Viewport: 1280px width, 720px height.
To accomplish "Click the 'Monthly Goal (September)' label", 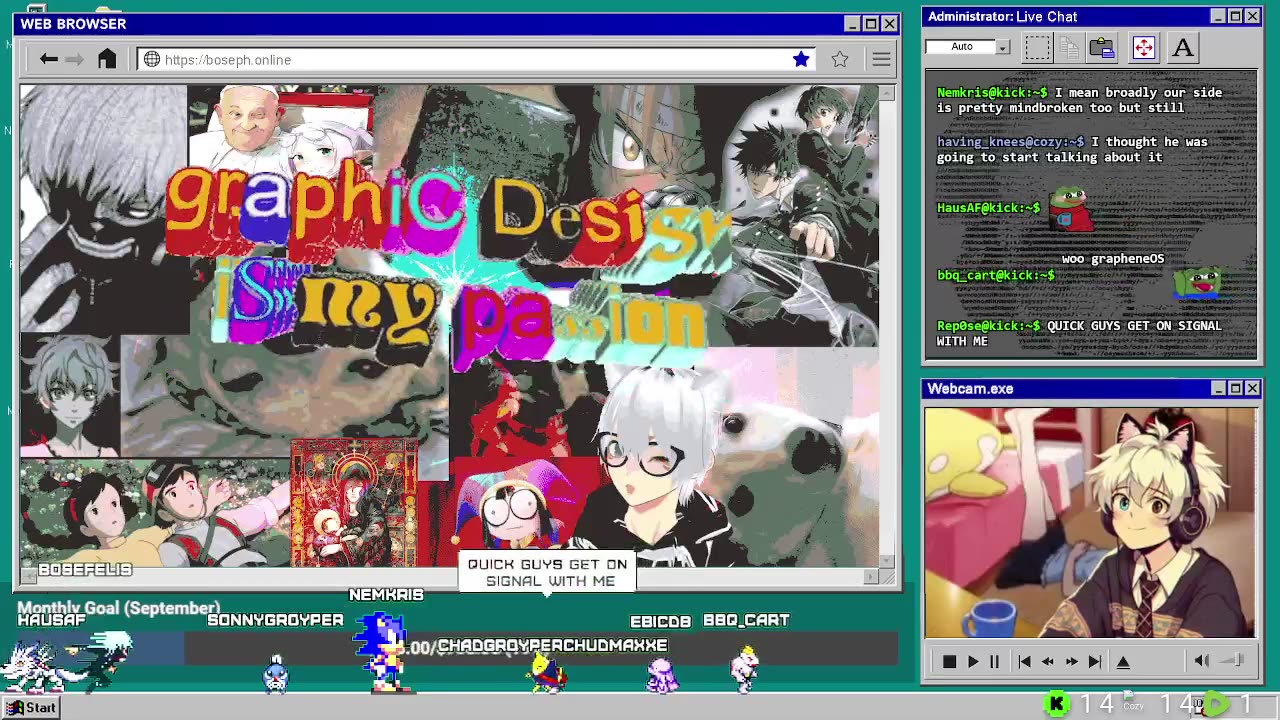I will pos(118,607).
